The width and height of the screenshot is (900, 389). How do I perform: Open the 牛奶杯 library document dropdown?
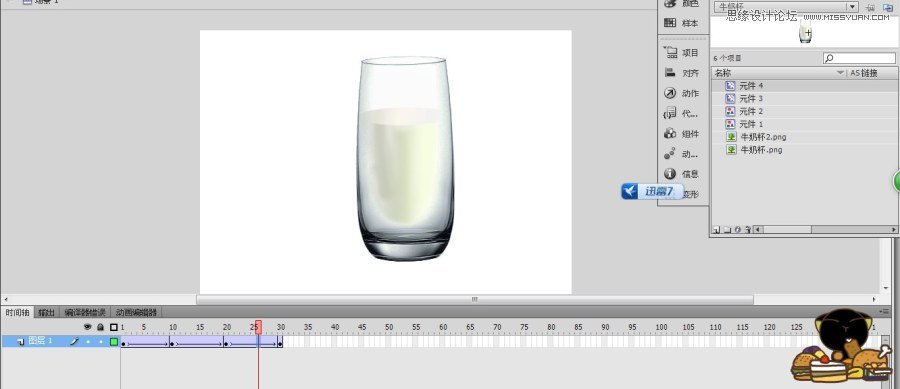tap(786, 7)
